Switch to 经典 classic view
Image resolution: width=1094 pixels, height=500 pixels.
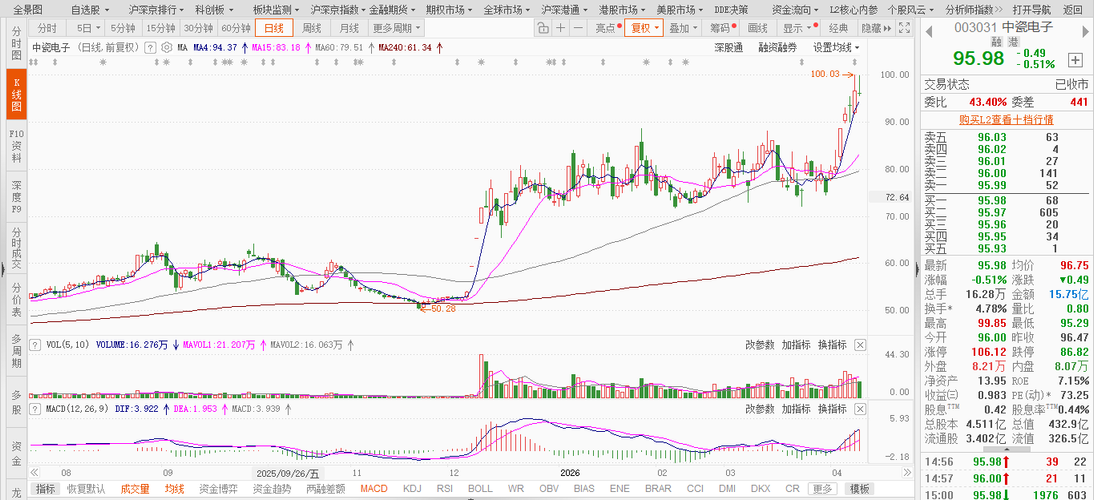[x=838, y=28]
